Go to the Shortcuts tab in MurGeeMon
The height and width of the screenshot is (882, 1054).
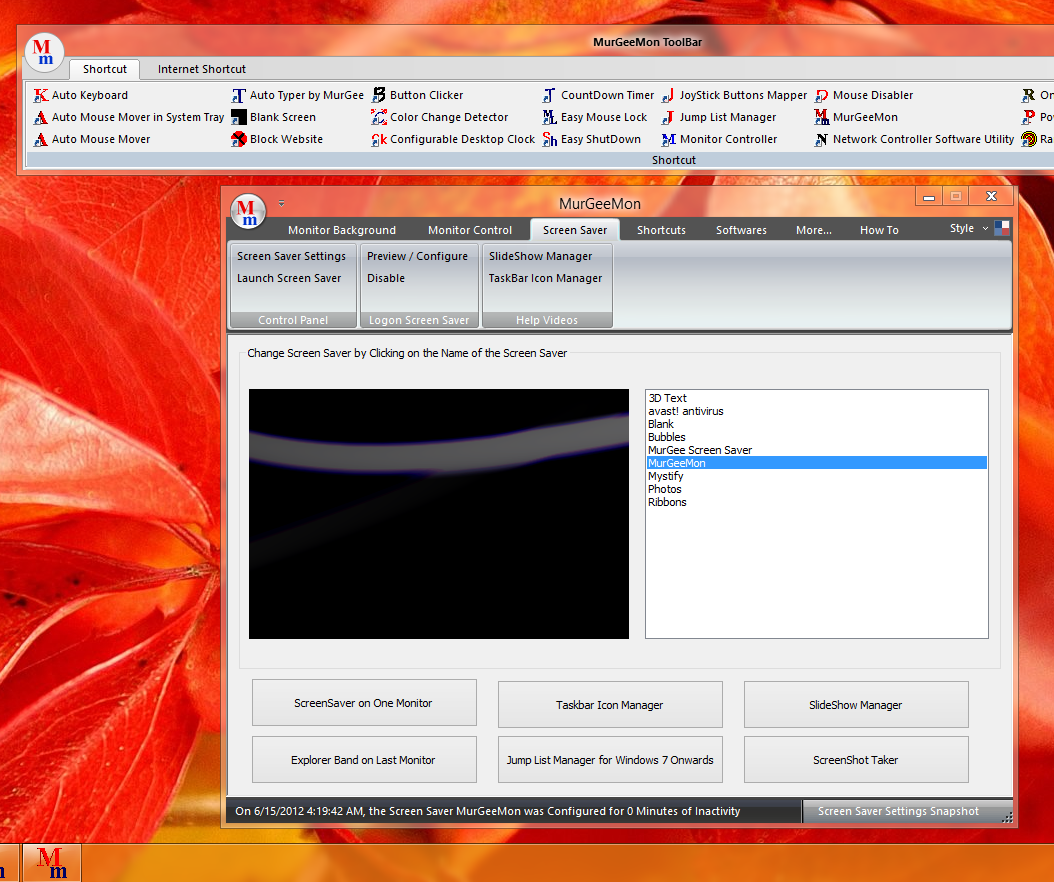click(x=661, y=230)
